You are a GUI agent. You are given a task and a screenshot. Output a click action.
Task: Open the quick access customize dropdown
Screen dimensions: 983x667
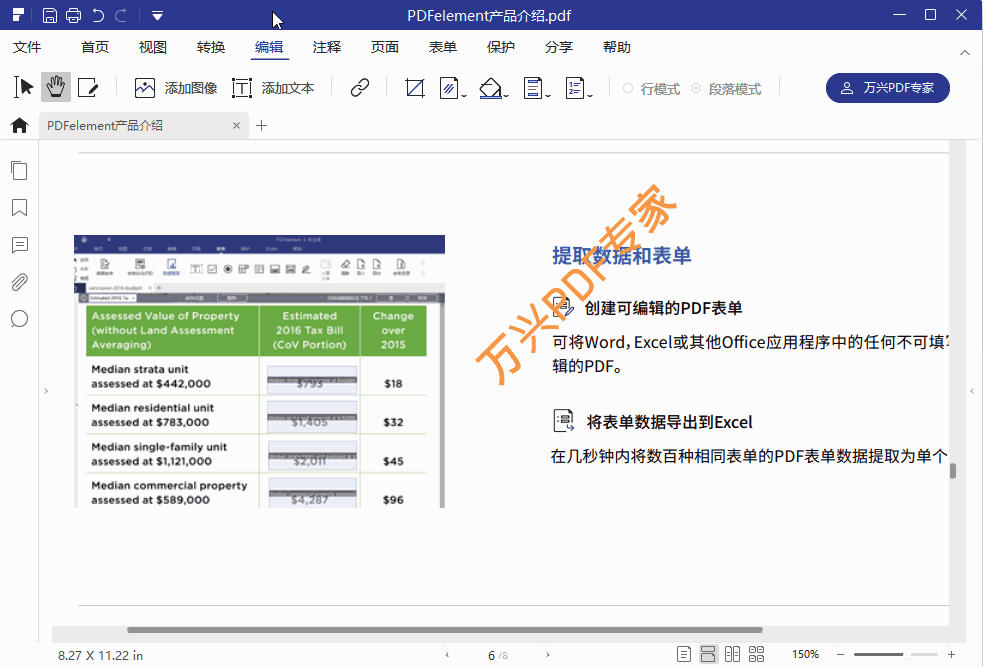click(x=157, y=16)
